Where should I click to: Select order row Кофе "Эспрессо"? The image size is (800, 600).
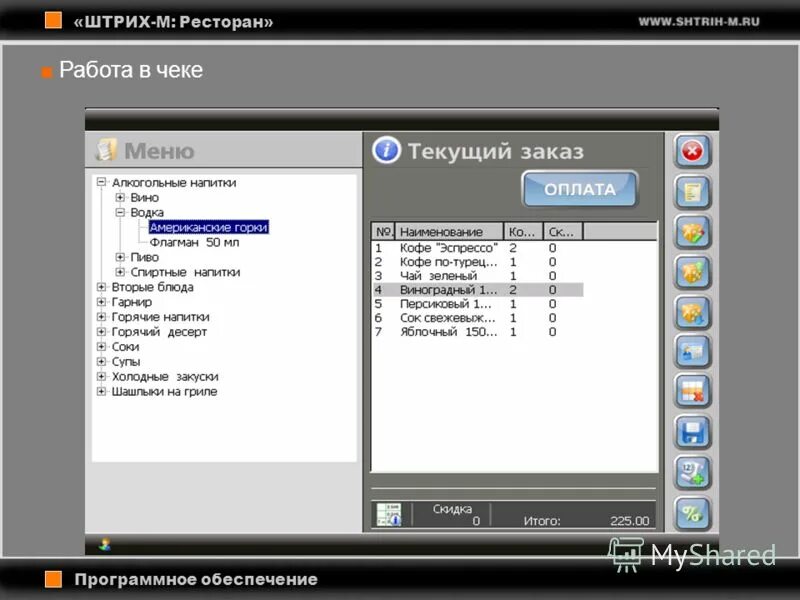(478, 248)
